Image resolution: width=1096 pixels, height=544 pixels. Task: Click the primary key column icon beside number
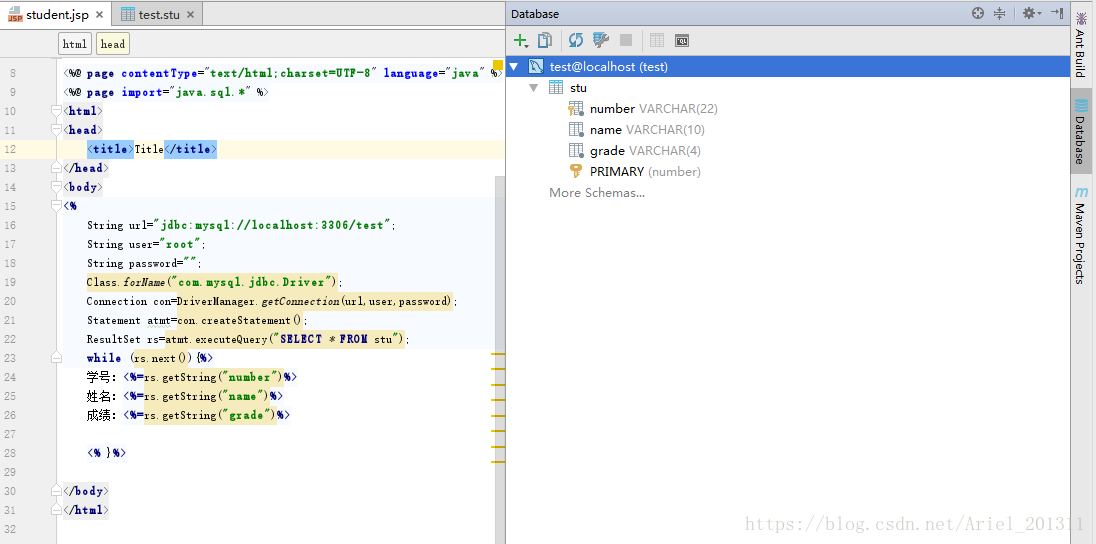(576, 109)
